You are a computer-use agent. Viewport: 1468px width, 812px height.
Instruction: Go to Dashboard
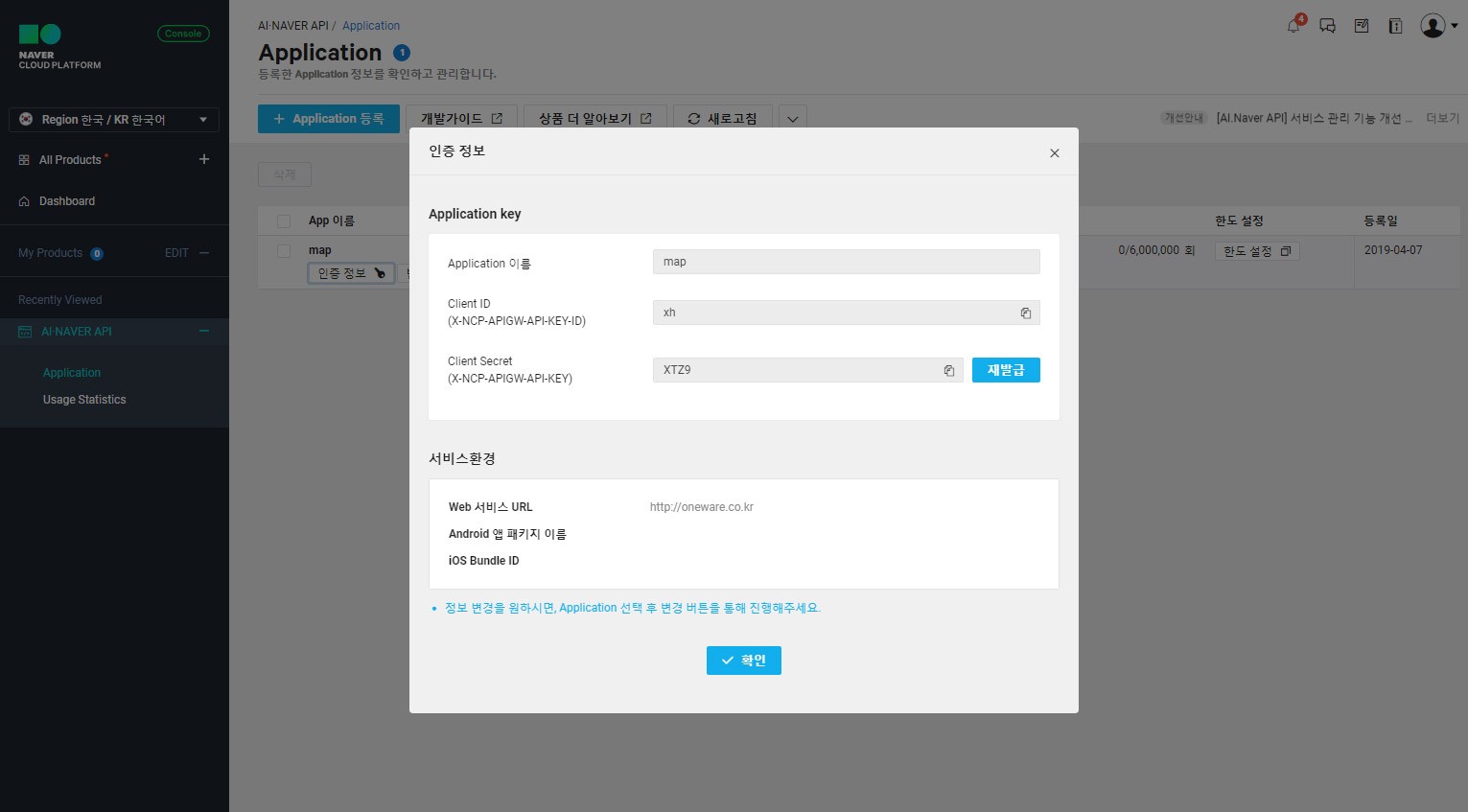pyautogui.click(x=67, y=201)
